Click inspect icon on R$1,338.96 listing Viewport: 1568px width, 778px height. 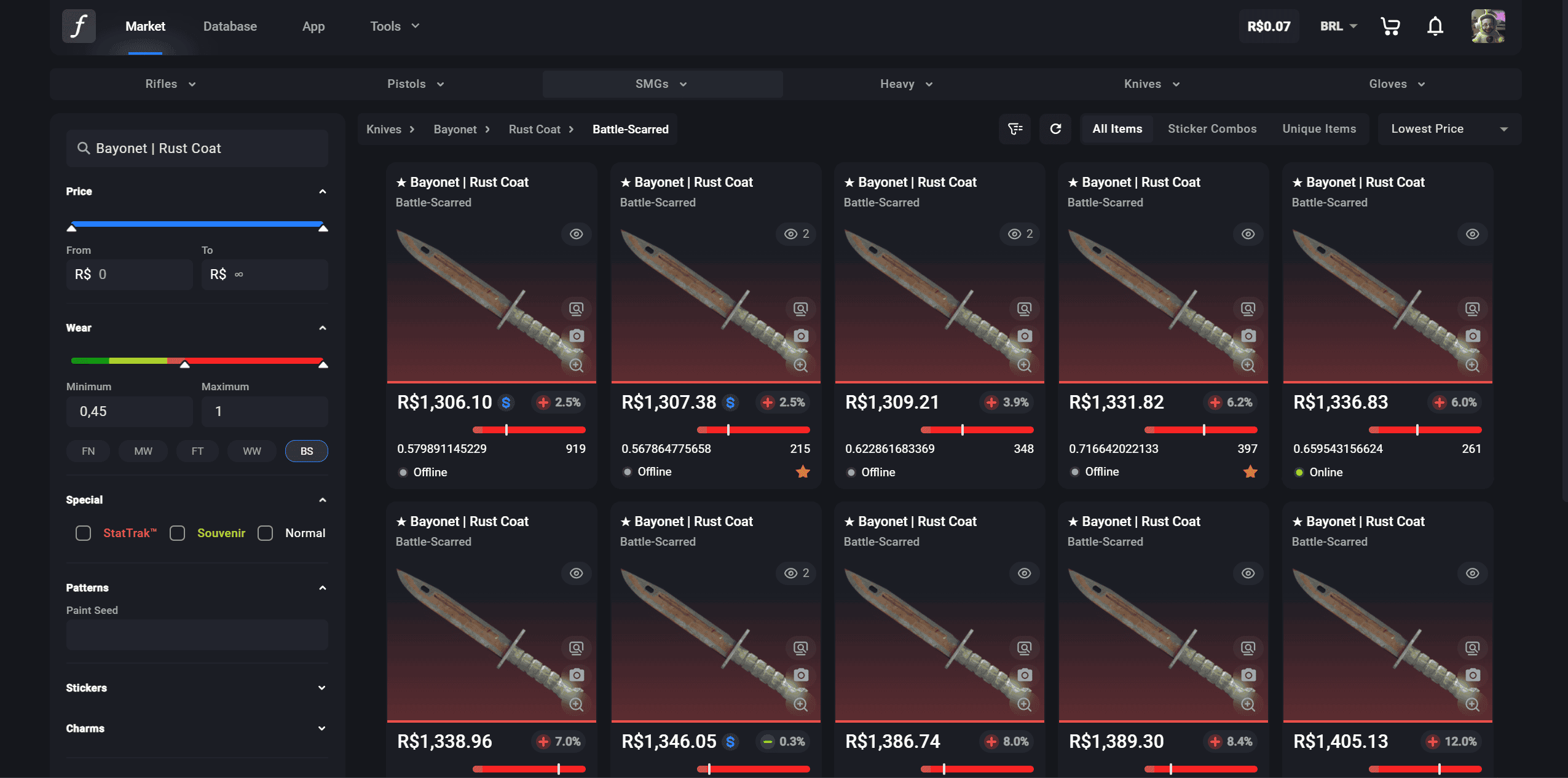576,648
